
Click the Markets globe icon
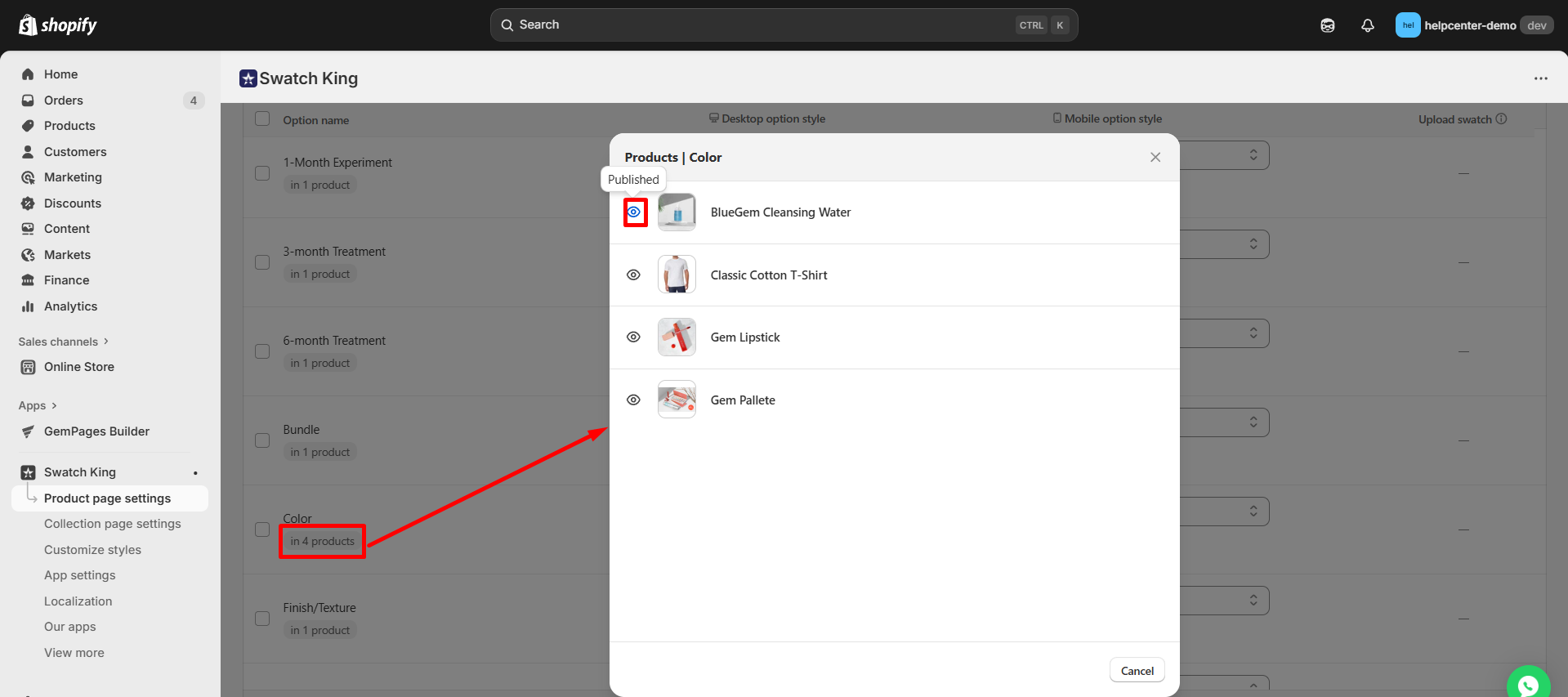(x=28, y=255)
